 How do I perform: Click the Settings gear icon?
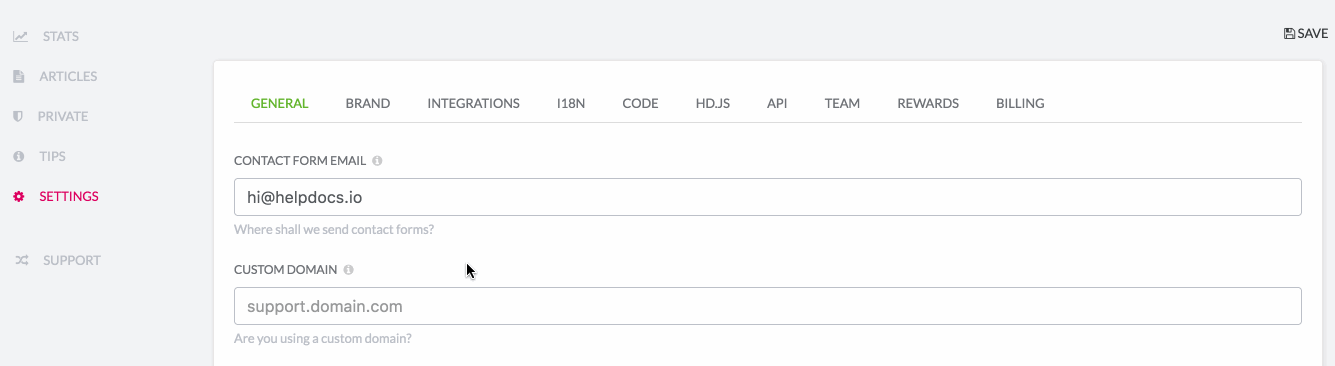click(x=18, y=196)
